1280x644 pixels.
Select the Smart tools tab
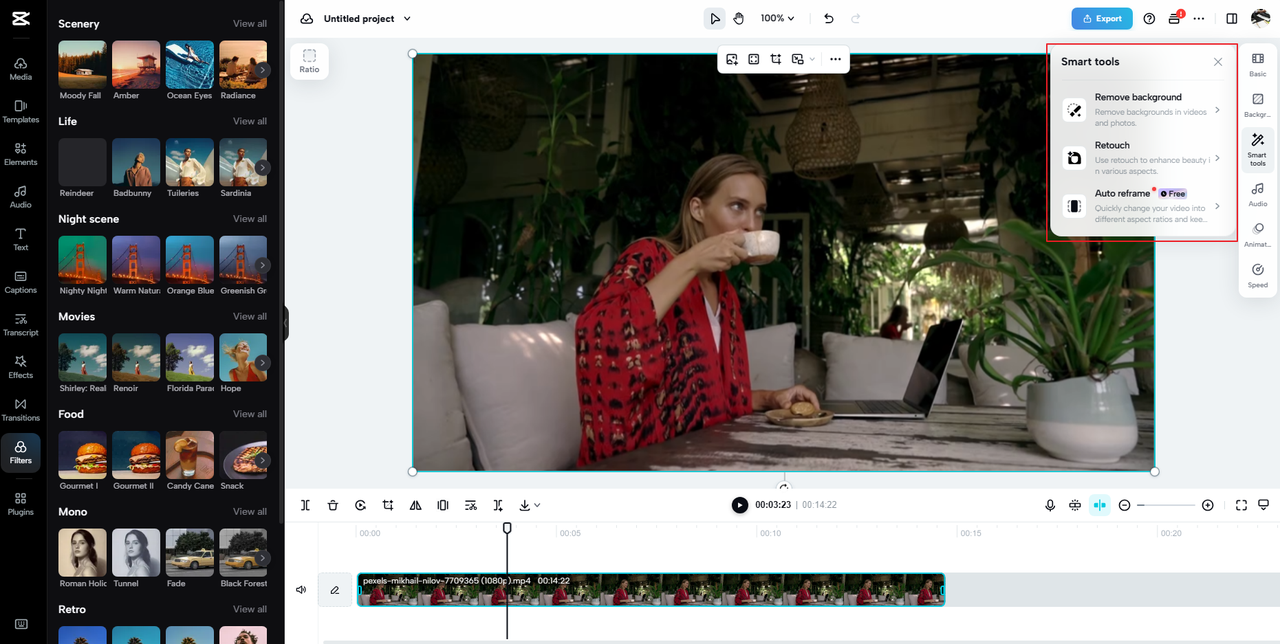pos(1258,149)
